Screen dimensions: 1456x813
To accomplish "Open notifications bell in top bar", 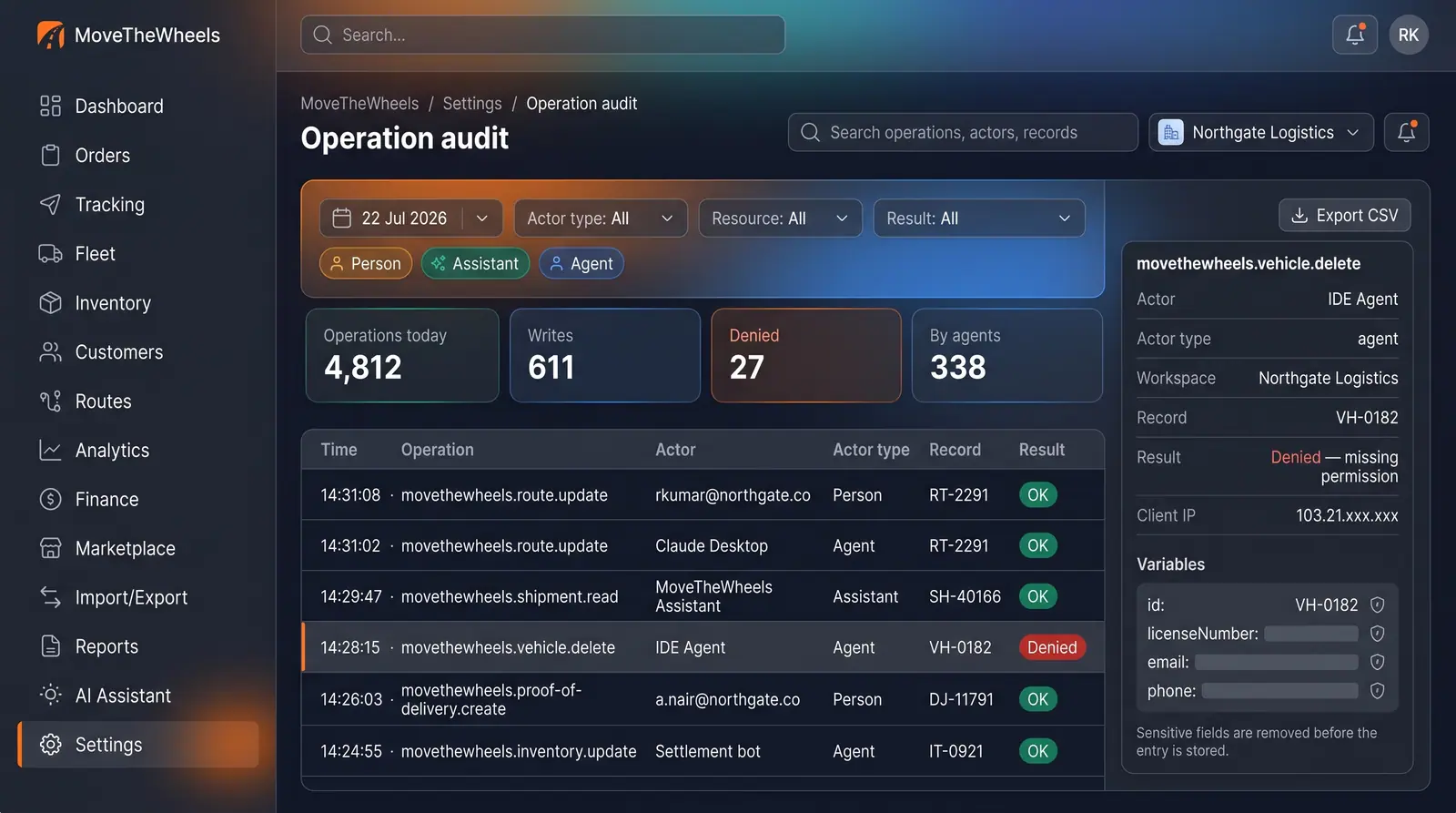I will [1355, 35].
